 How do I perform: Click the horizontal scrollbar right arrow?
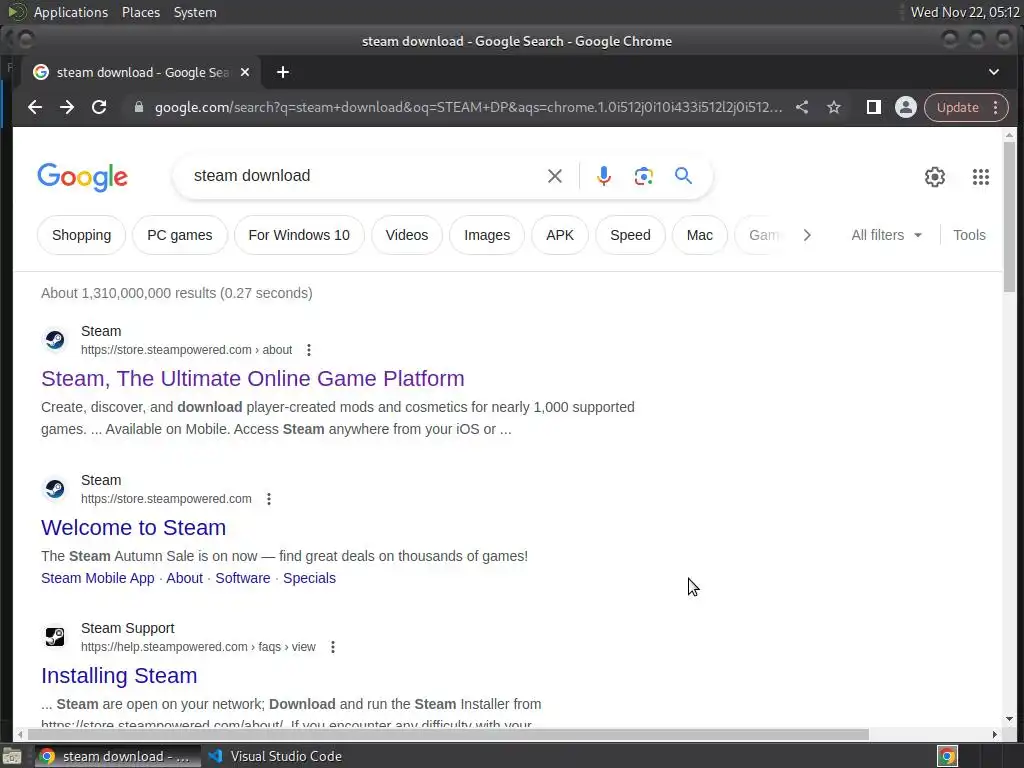[995, 734]
